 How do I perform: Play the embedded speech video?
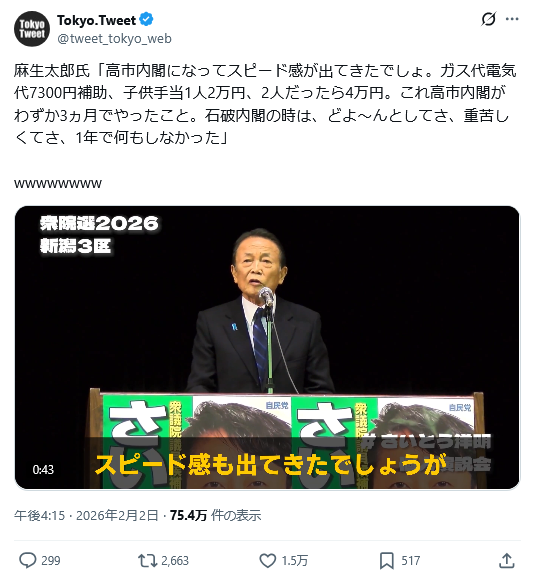coord(267,347)
